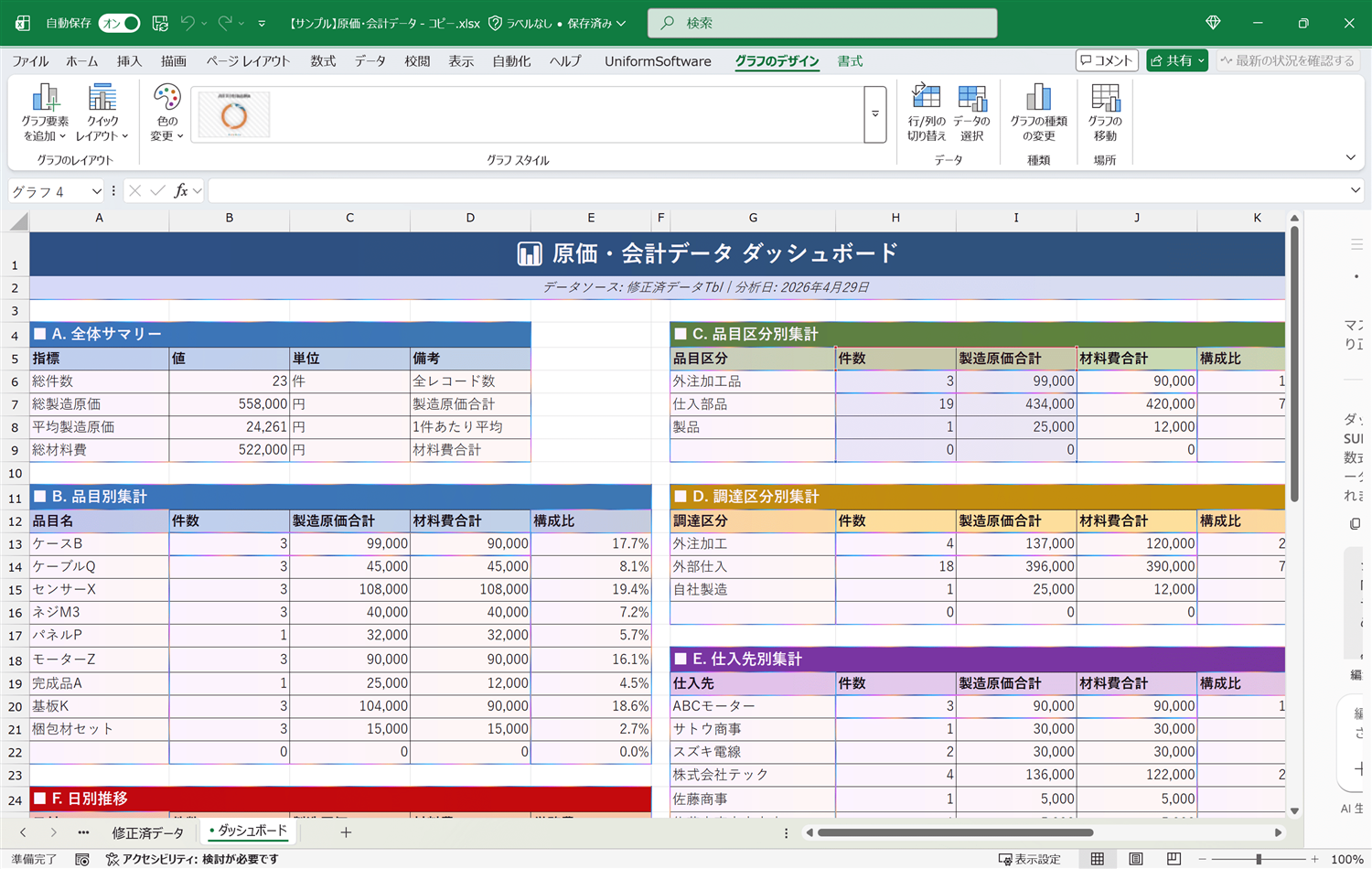Switch to the 修正済データ sheet tab
Image resolution: width=1372 pixels, height=869 pixels.
point(147,832)
